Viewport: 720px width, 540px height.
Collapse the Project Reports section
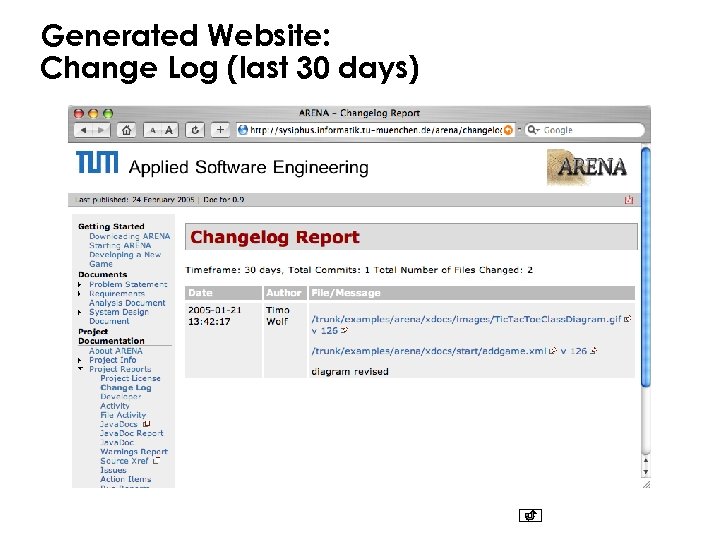click(79, 369)
